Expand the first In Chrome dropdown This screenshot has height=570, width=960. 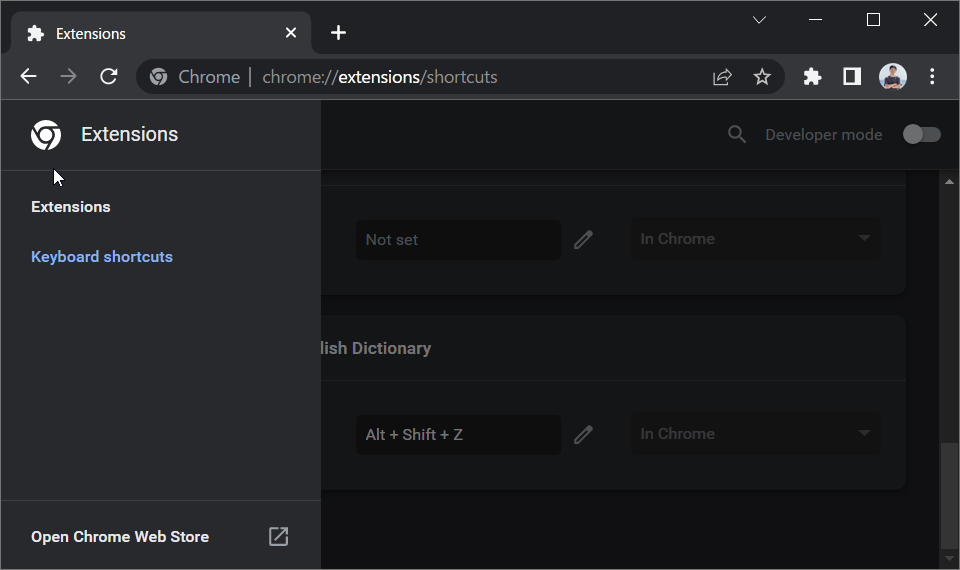(756, 239)
